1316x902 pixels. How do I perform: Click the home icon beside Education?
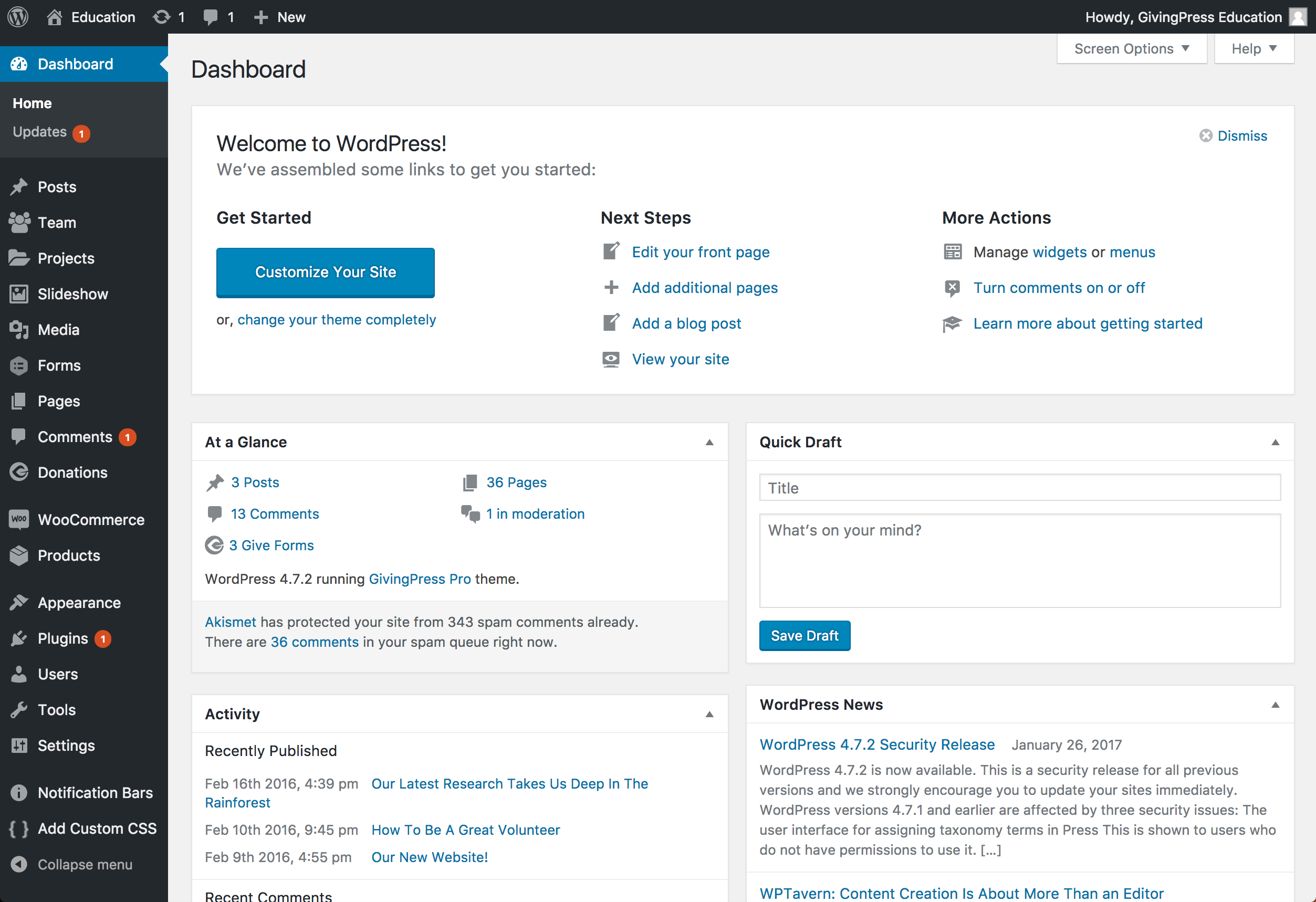(55, 17)
